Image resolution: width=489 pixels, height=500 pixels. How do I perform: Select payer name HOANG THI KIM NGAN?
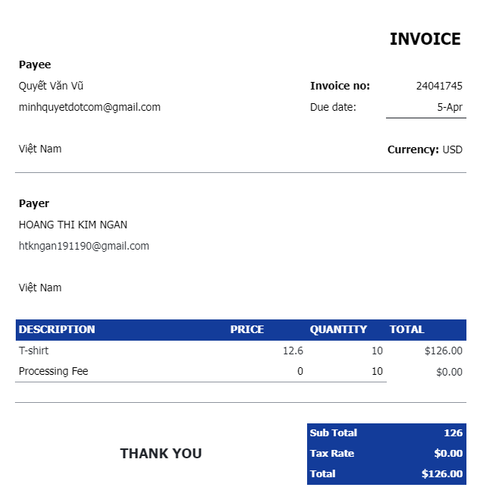(x=73, y=225)
